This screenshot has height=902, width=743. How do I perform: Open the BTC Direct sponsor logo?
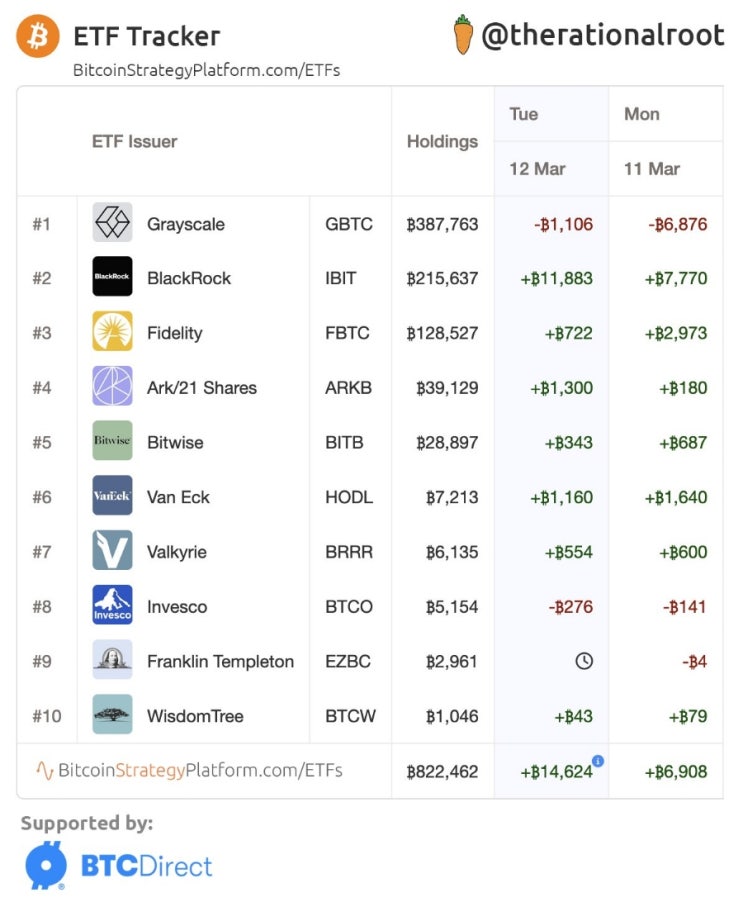[x=119, y=865]
